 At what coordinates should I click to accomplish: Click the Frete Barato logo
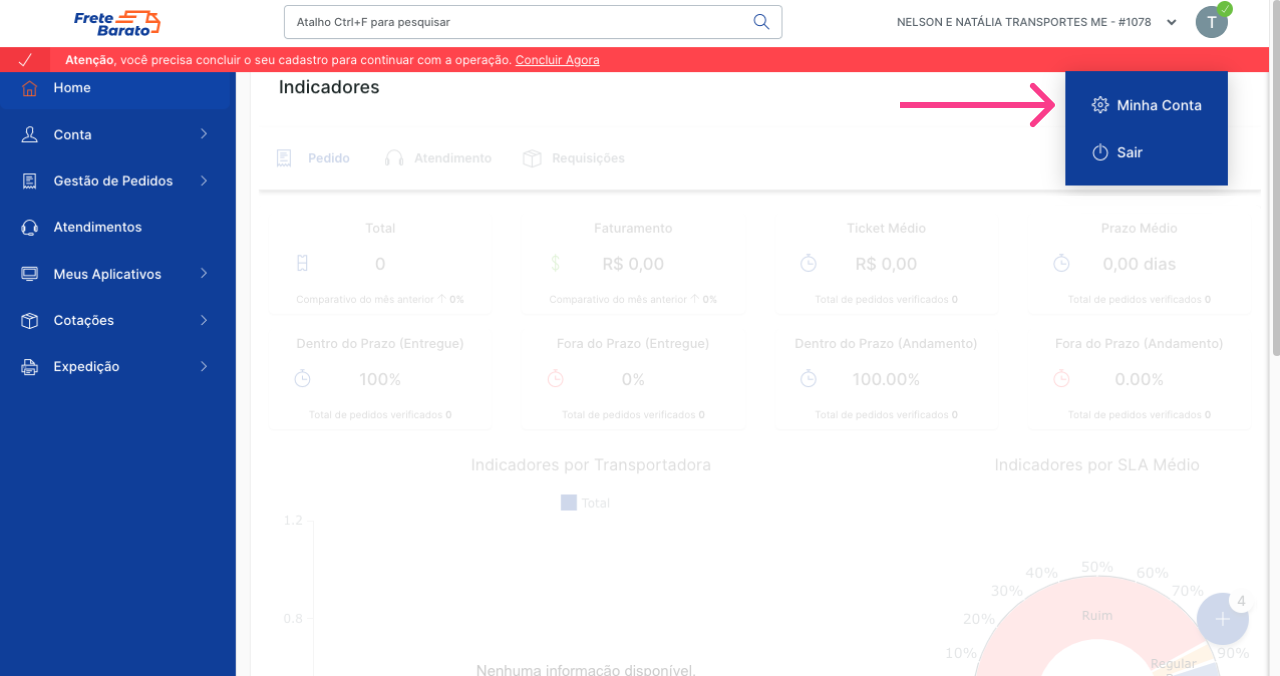[117, 22]
